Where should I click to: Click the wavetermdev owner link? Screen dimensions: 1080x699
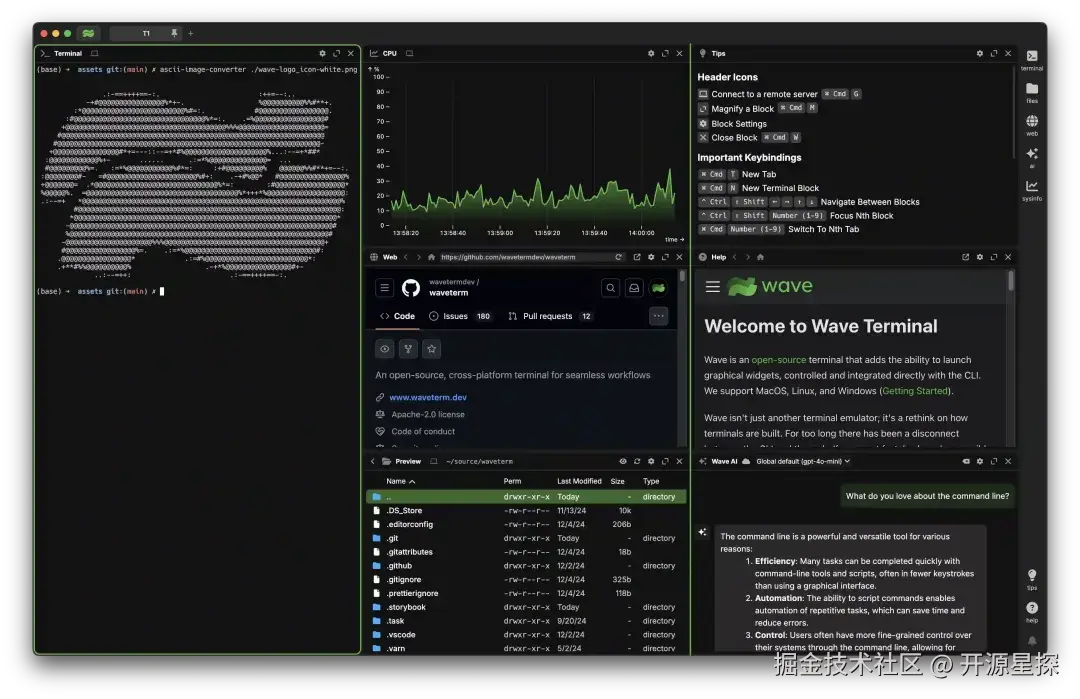coord(452,282)
